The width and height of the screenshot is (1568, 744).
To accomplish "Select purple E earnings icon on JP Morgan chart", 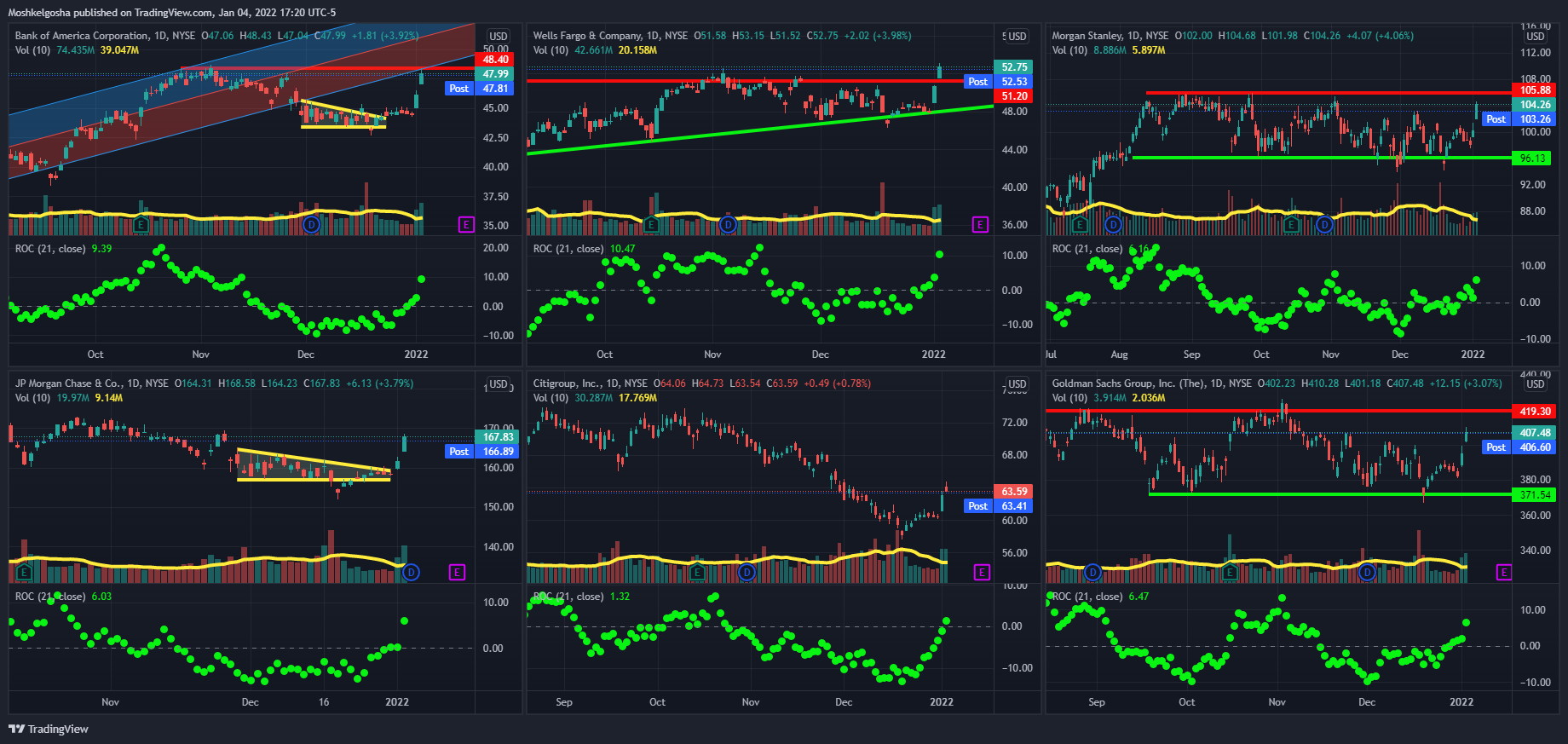I will [457, 573].
